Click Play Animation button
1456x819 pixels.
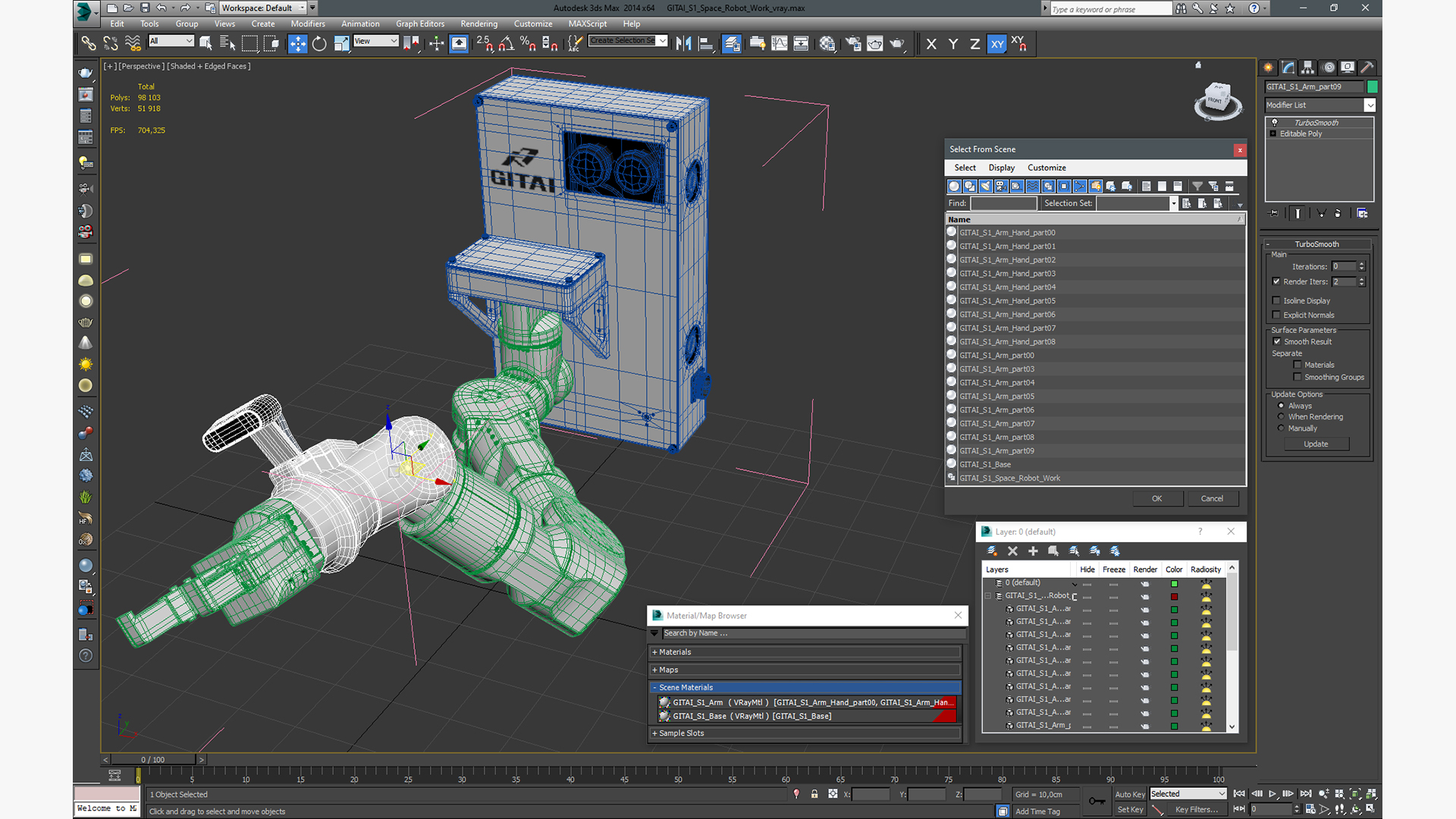pyautogui.click(x=1272, y=794)
